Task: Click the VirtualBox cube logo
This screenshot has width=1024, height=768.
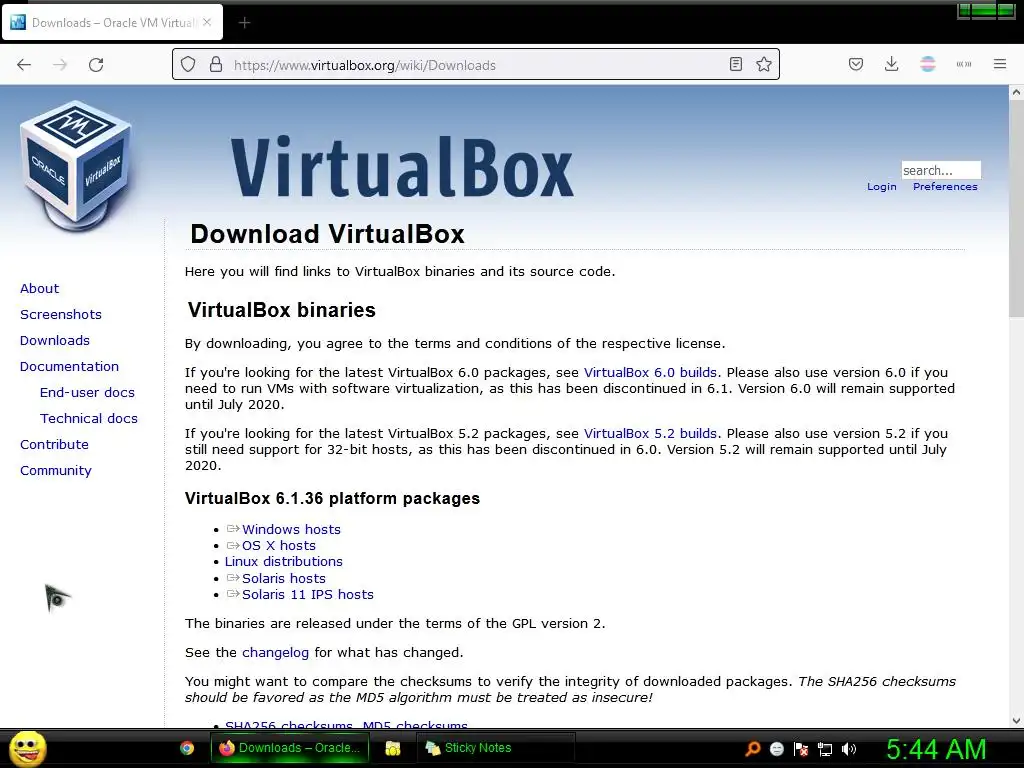Action: point(76,166)
